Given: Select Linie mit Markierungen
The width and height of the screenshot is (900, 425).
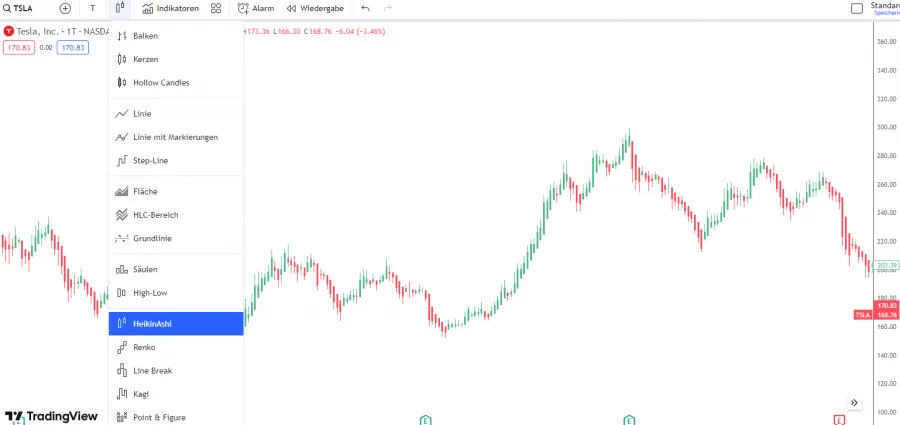Looking at the screenshot, I should click(176, 137).
